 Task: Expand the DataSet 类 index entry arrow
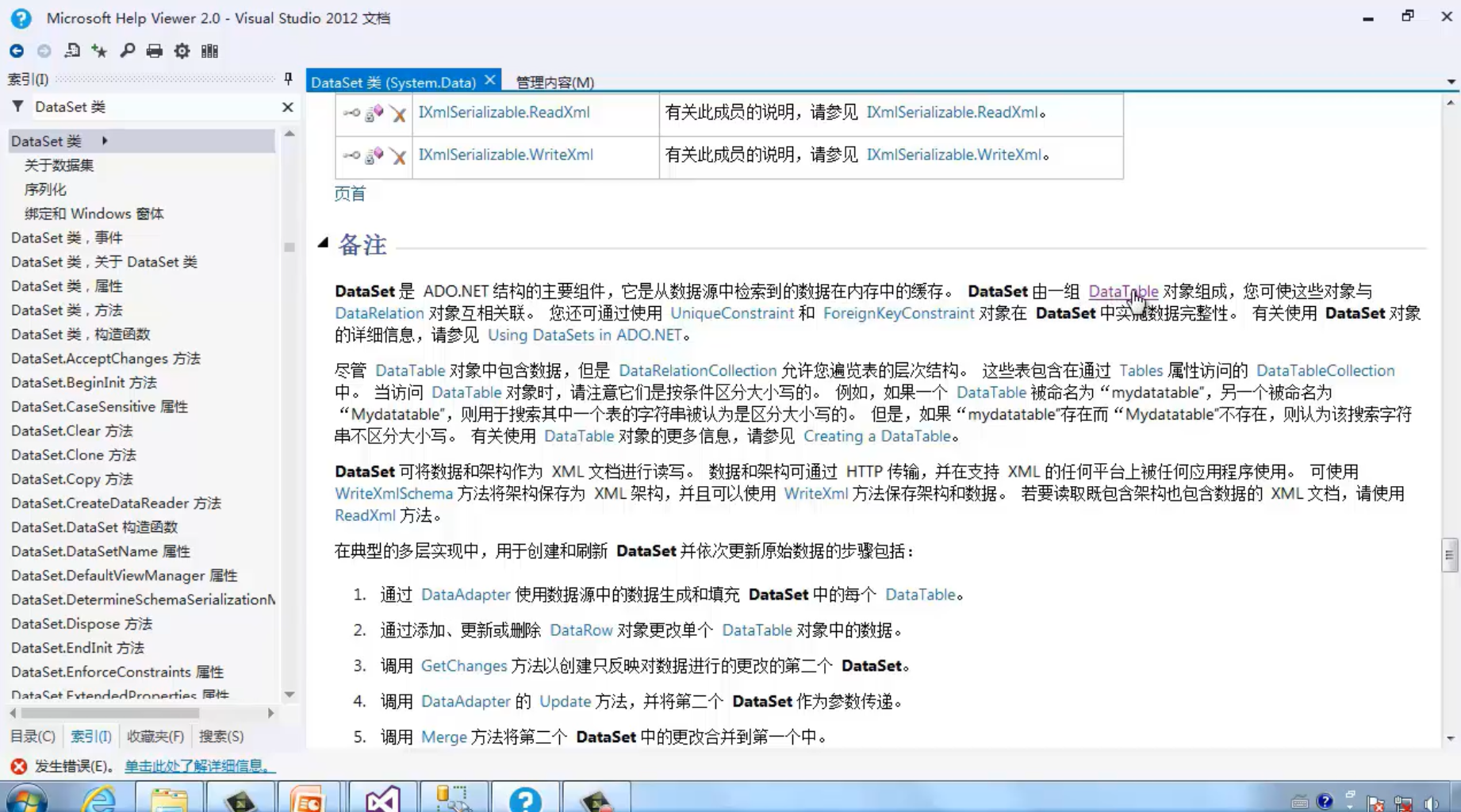click(105, 140)
